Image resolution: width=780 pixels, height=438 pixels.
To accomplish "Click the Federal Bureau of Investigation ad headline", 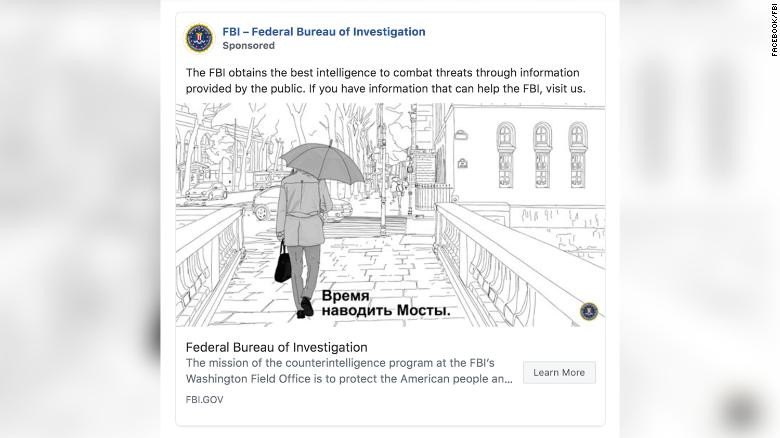I will tap(277, 347).
